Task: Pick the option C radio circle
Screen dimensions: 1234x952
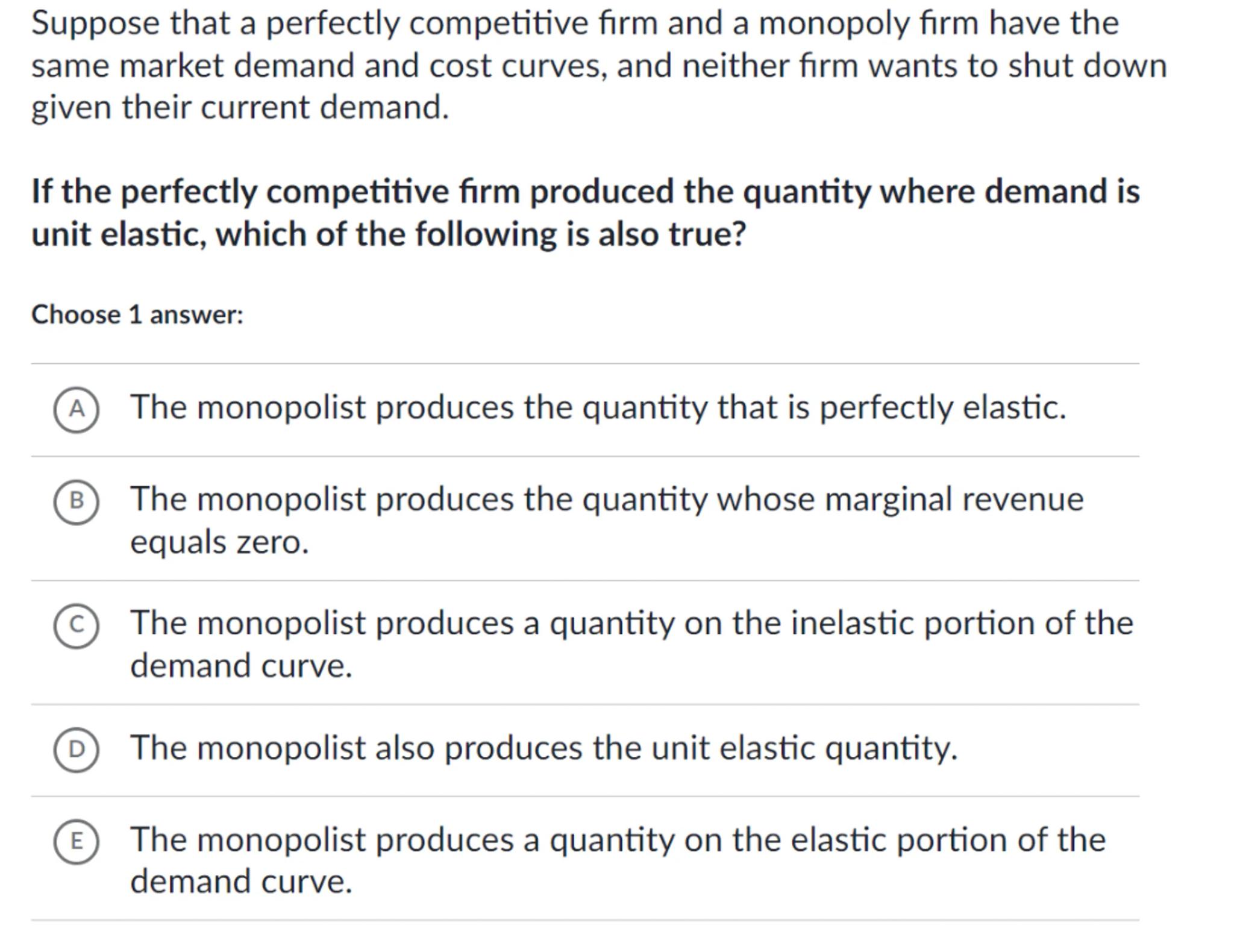Action: tap(77, 625)
